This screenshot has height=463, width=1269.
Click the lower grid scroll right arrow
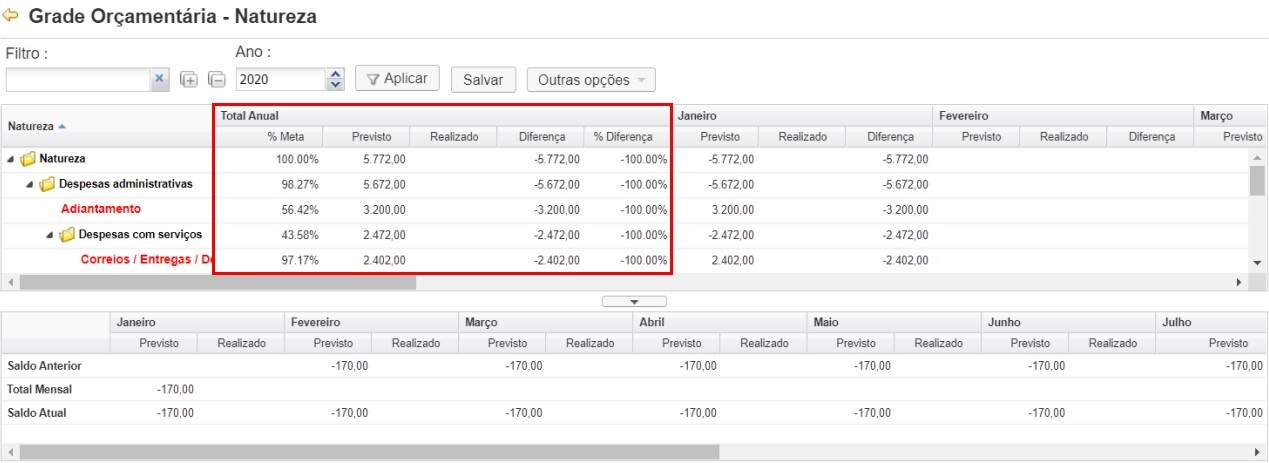pyautogui.click(x=1258, y=452)
